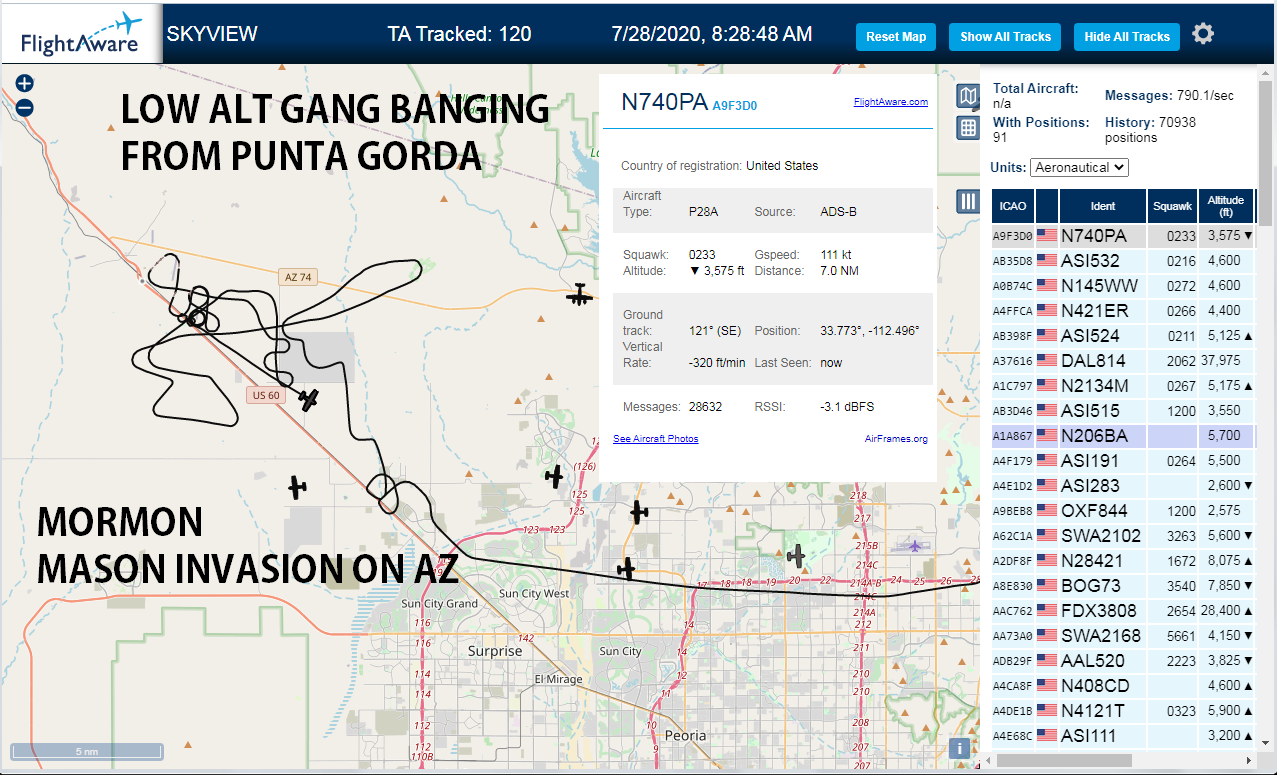Viewport: 1277px width, 775px height.
Task: Select aircraft icon over US 60 track
Action: coord(309,399)
